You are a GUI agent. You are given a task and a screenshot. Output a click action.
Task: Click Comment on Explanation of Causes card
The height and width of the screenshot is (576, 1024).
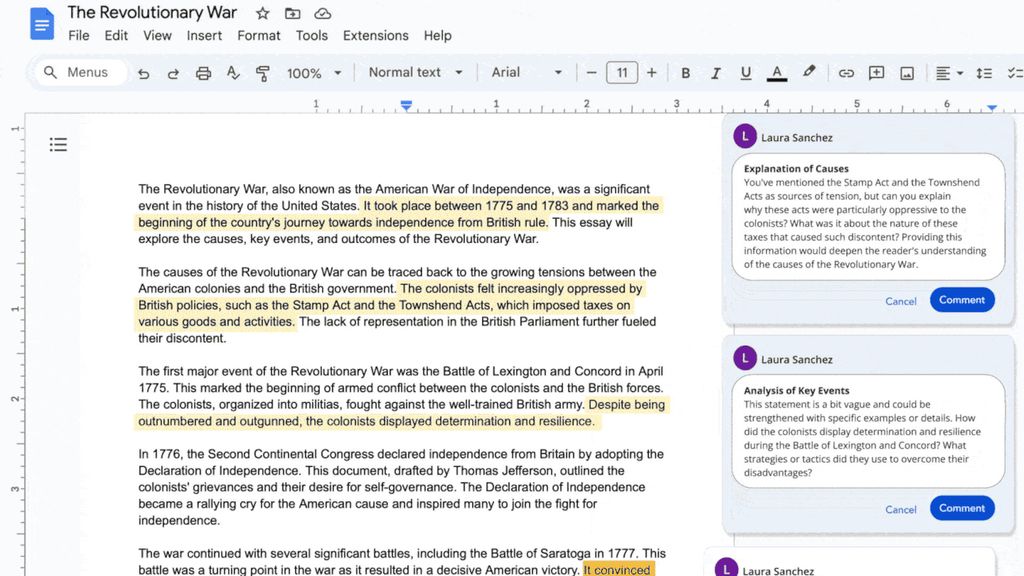(961, 300)
